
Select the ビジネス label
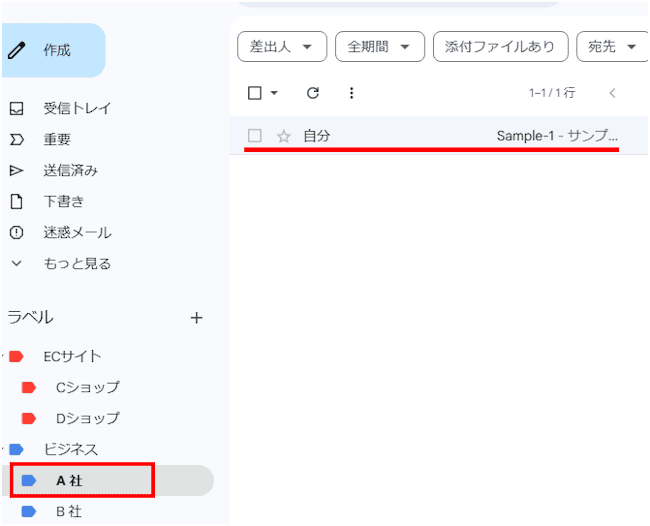pyautogui.click(x=70, y=450)
